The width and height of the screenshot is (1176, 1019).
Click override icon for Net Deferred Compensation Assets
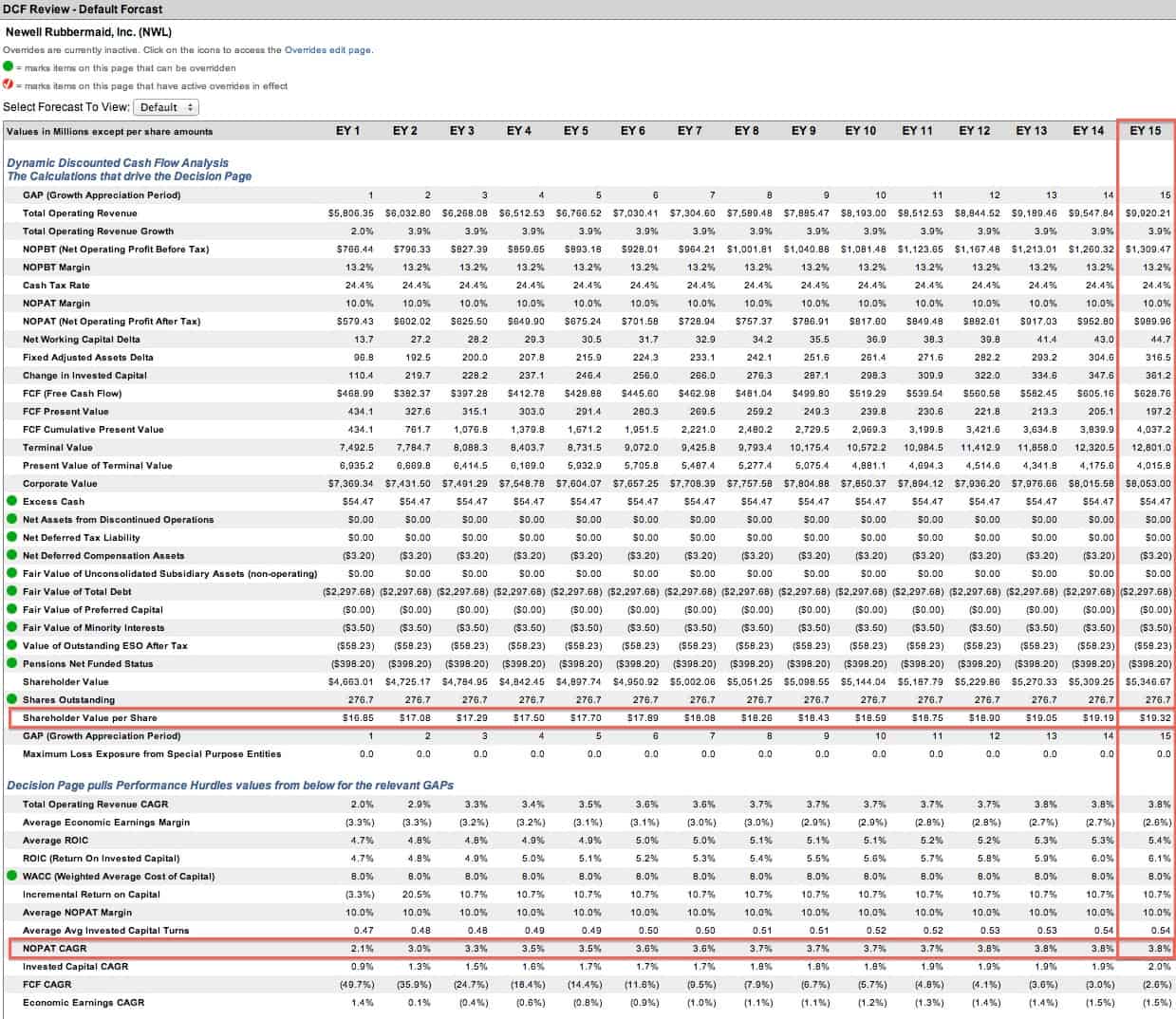click(x=11, y=555)
